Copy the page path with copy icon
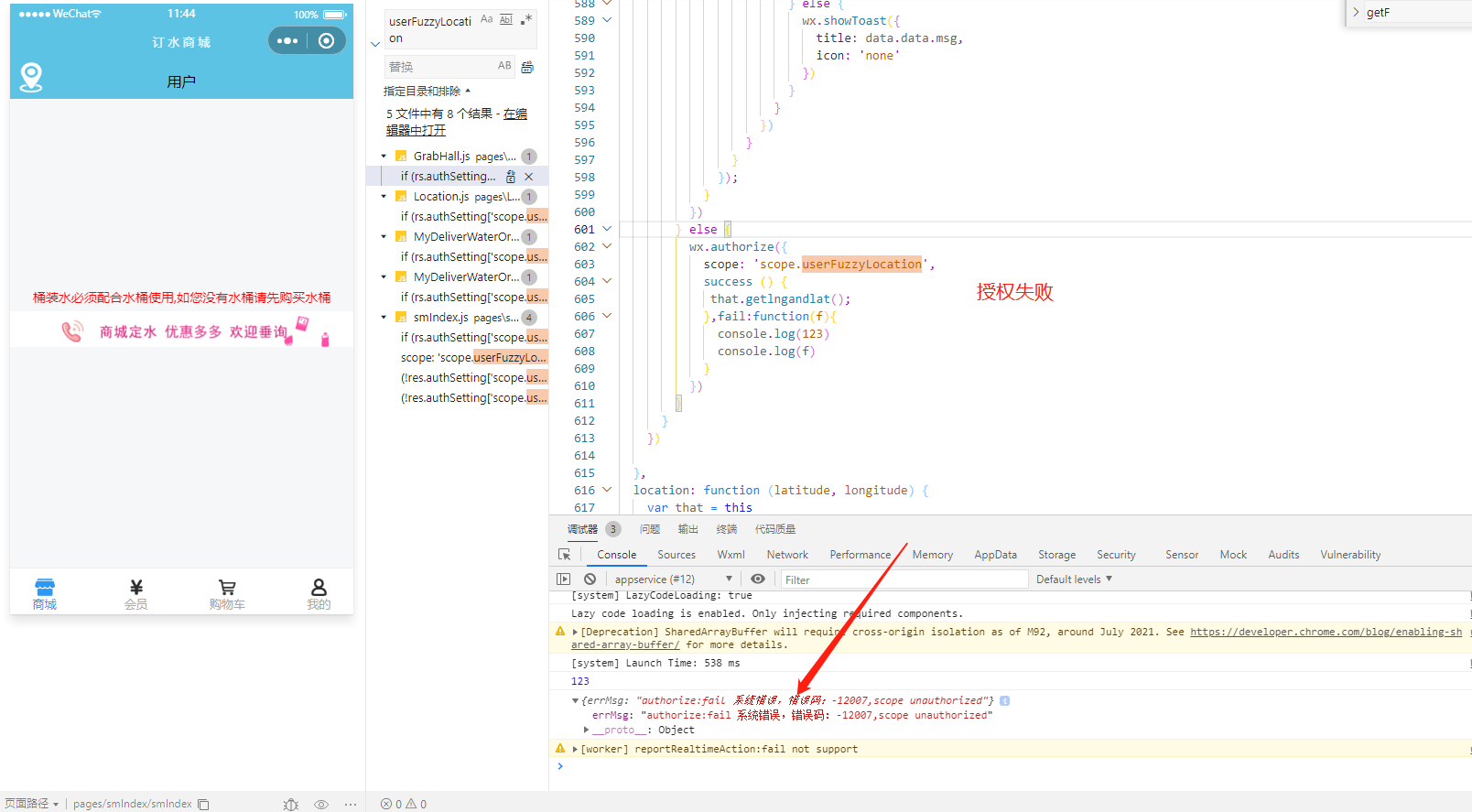 [x=203, y=805]
